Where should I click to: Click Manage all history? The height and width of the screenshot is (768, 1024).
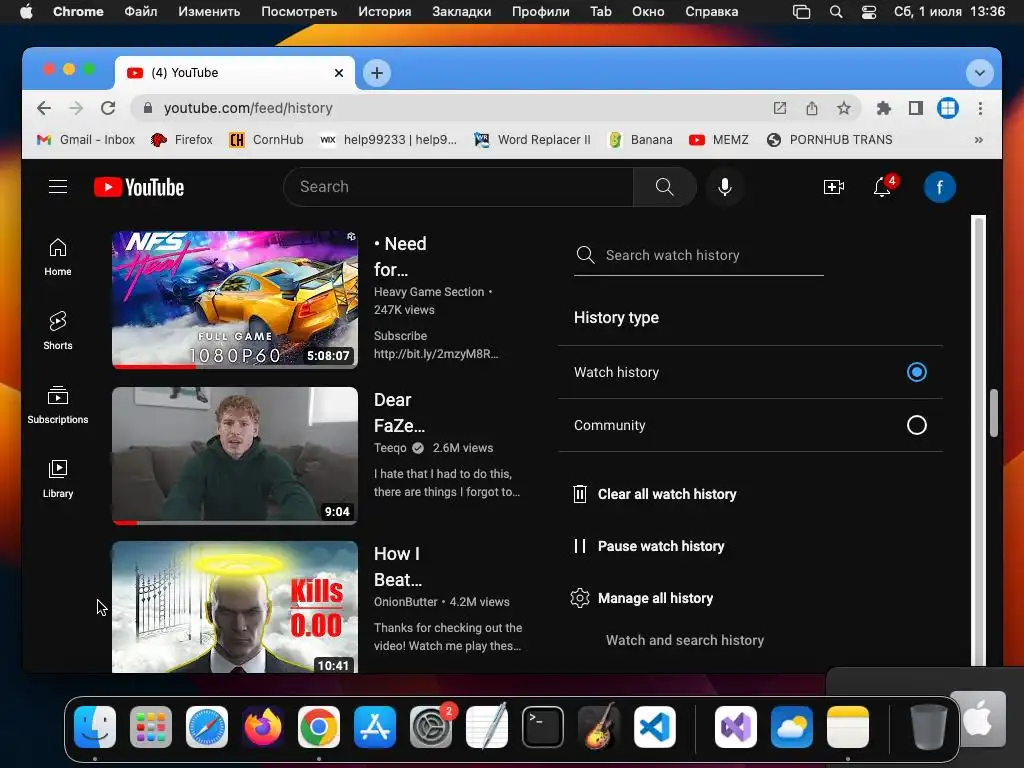click(x=655, y=598)
